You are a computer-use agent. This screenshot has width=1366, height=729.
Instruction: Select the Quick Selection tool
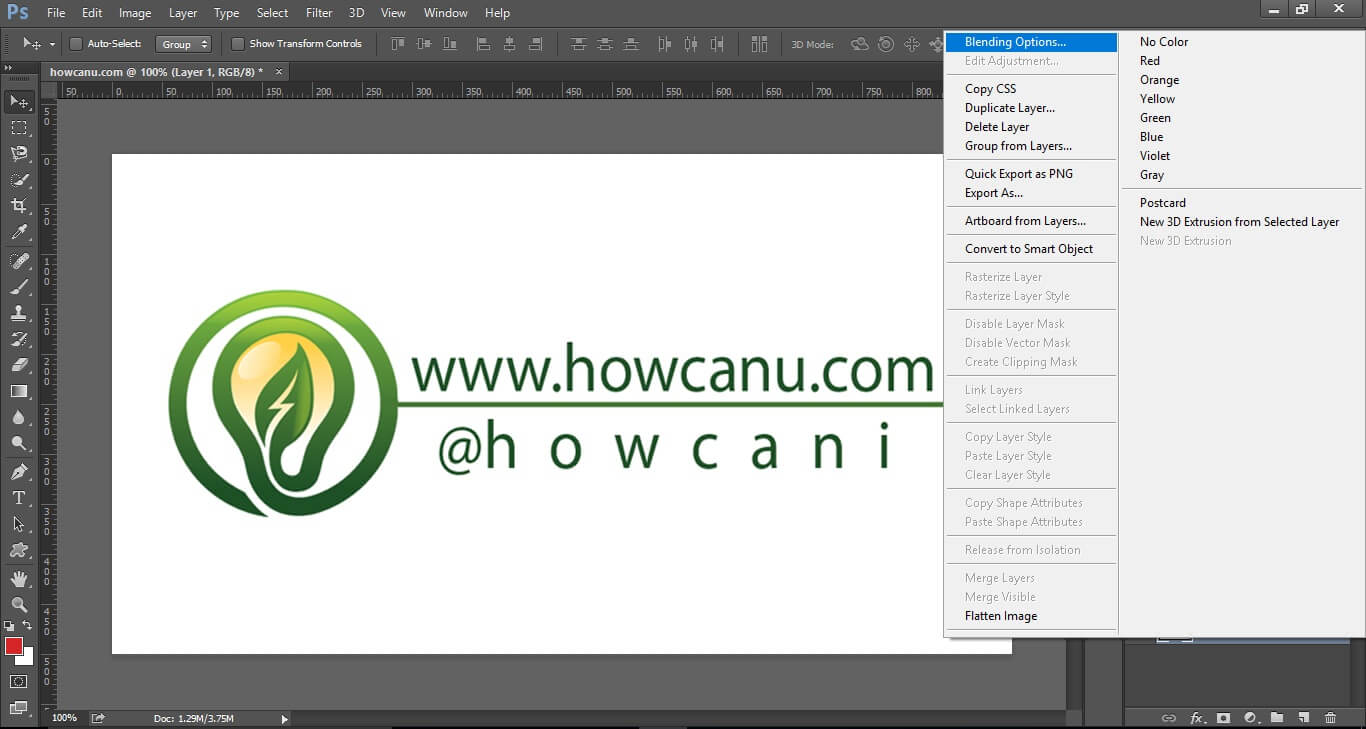pos(19,180)
